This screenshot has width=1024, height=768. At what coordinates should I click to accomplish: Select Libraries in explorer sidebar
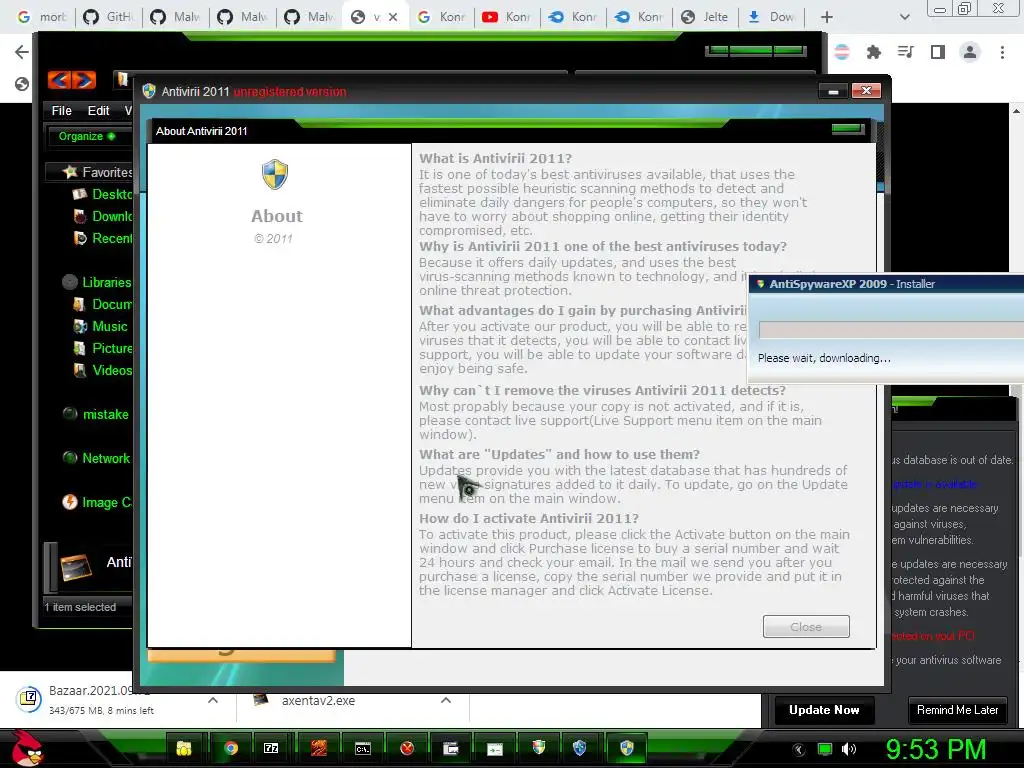(97, 282)
